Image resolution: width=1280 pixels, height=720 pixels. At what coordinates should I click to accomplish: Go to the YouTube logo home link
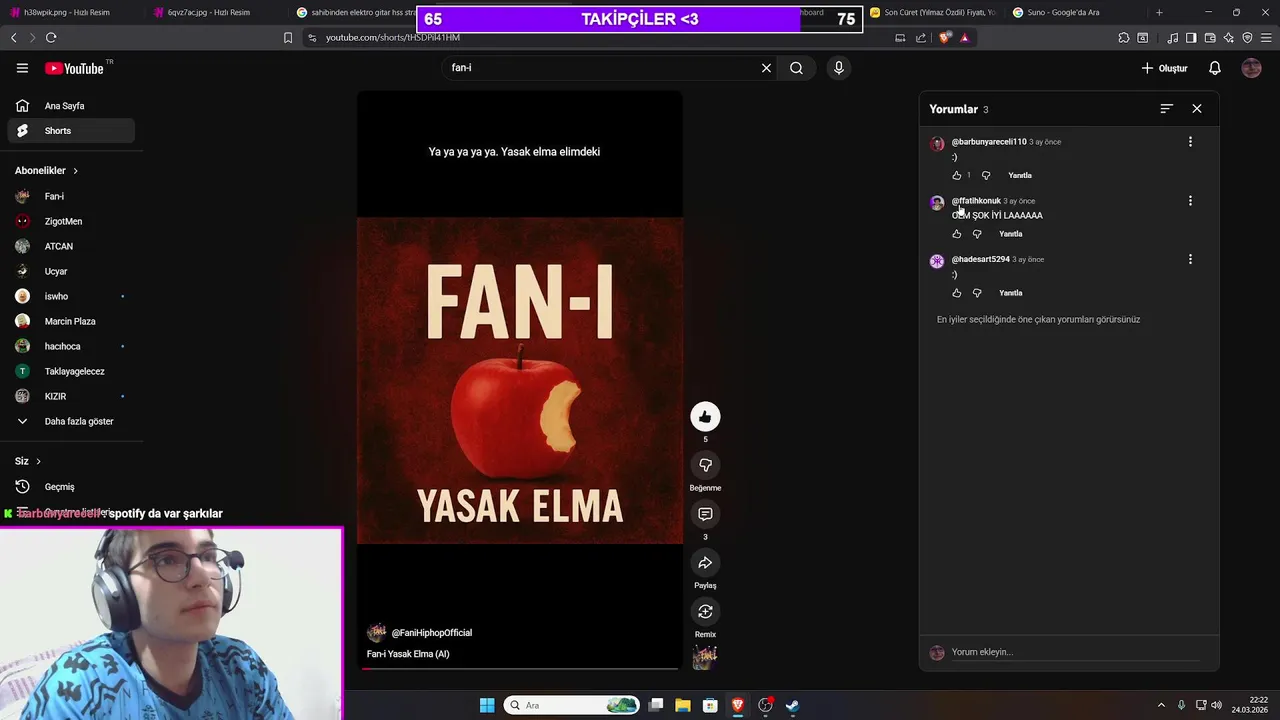coord(75,68)
